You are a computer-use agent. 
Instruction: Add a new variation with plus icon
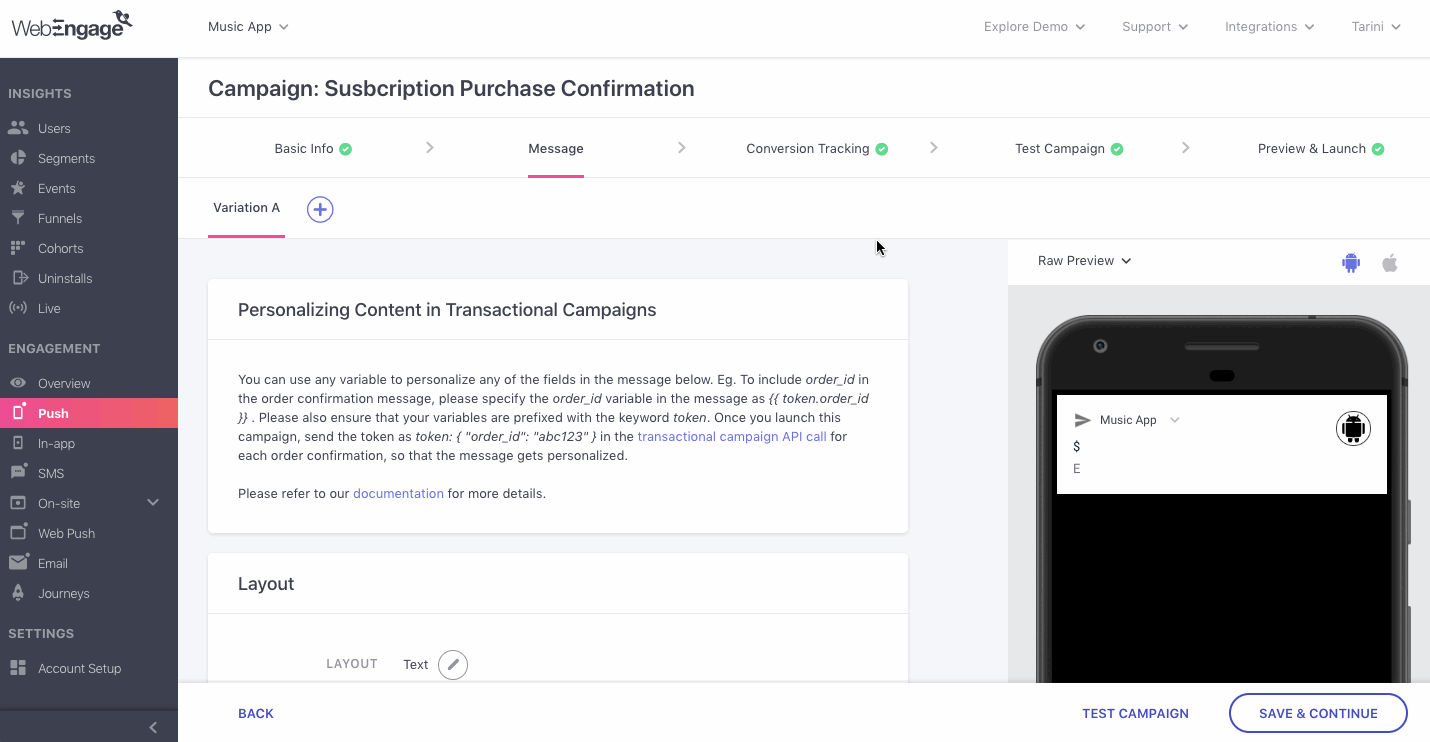tap(320, 209)
